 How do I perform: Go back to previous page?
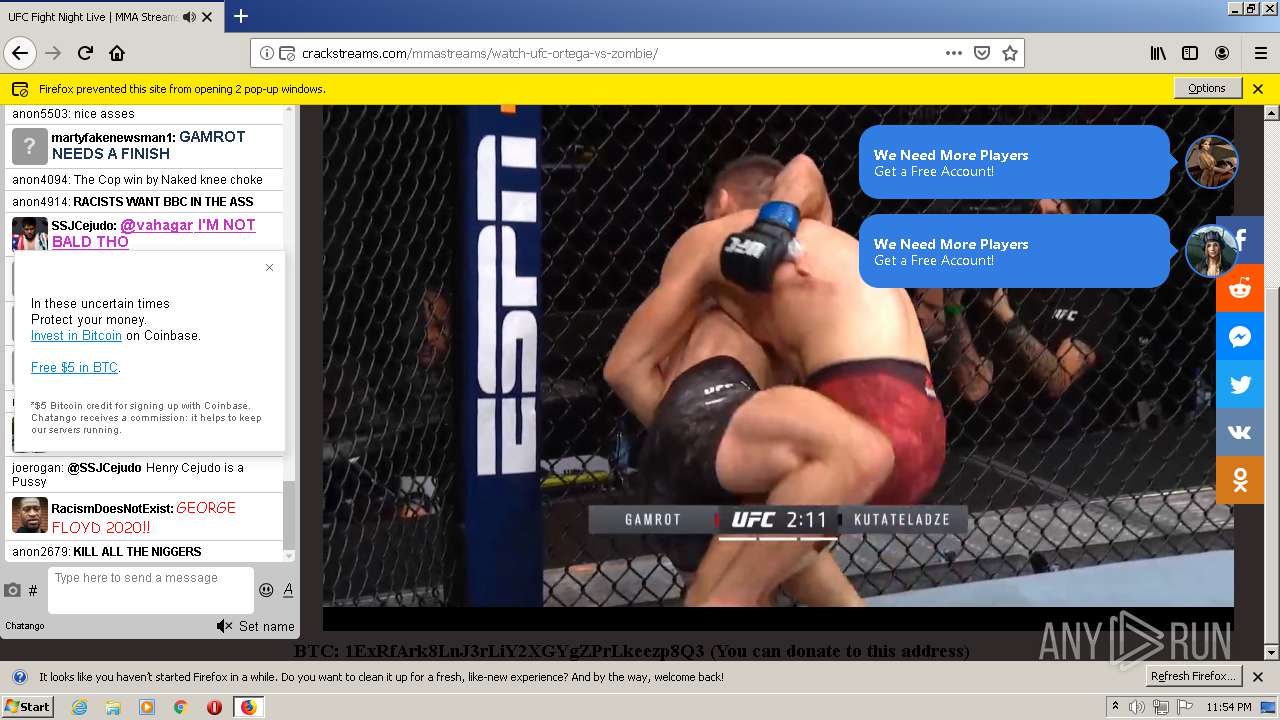click(20, 53)
